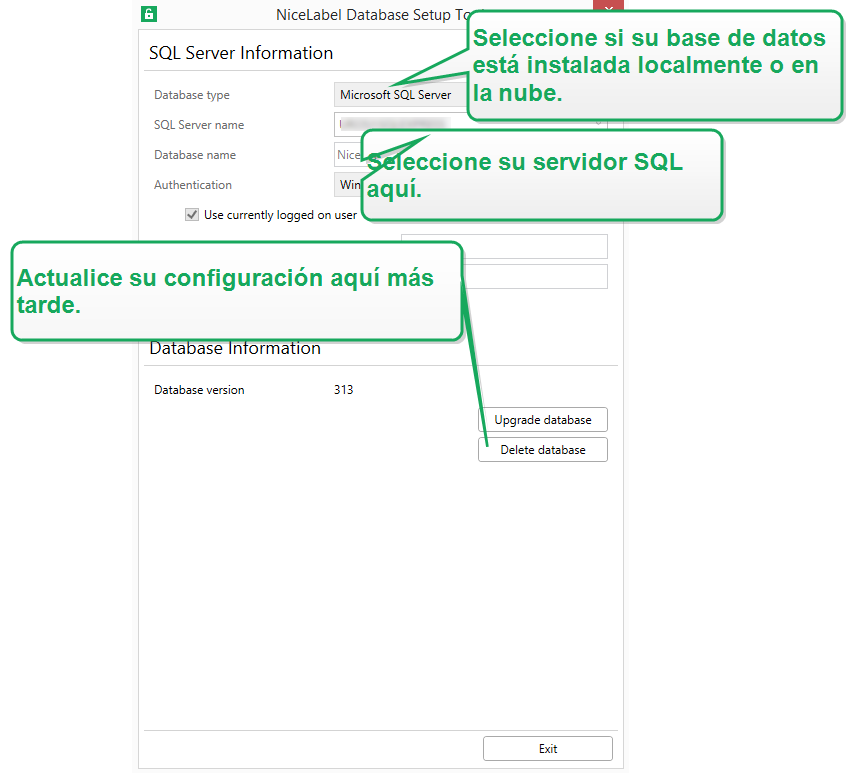The image size is (859, 773).
Task: Click the Database version value 313
Action: tap(343, 390)
